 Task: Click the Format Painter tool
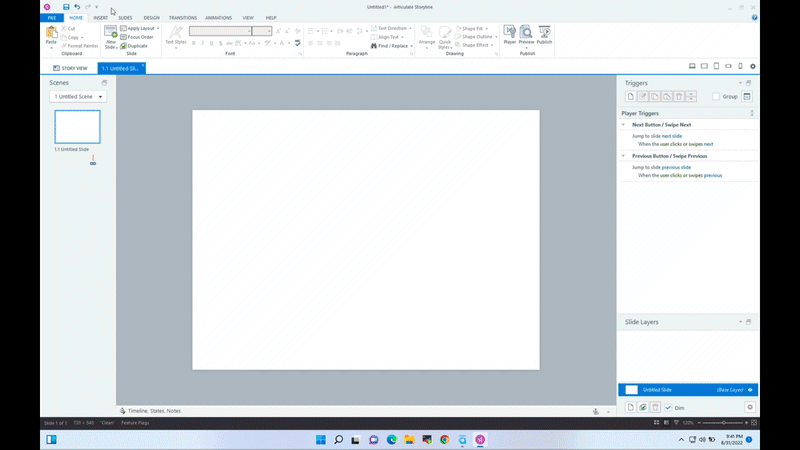pyautogui.click(x=78, y=45)
